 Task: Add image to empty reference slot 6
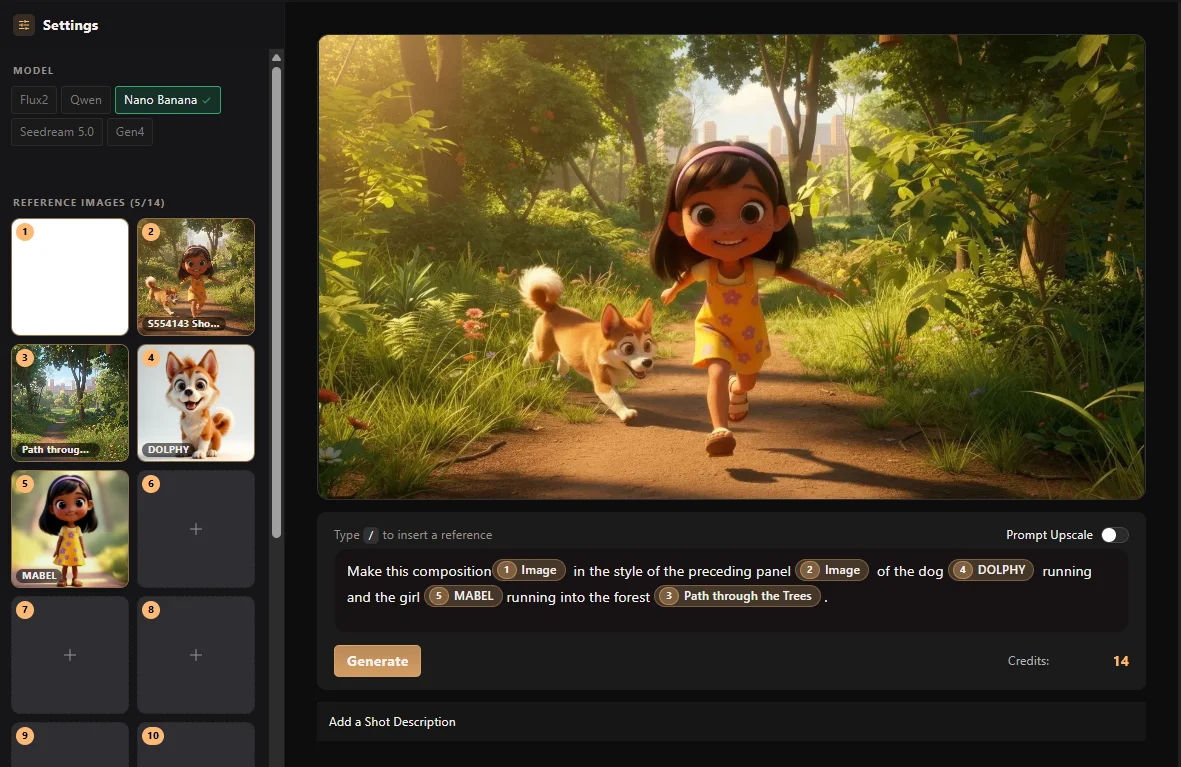pos(196,529)
